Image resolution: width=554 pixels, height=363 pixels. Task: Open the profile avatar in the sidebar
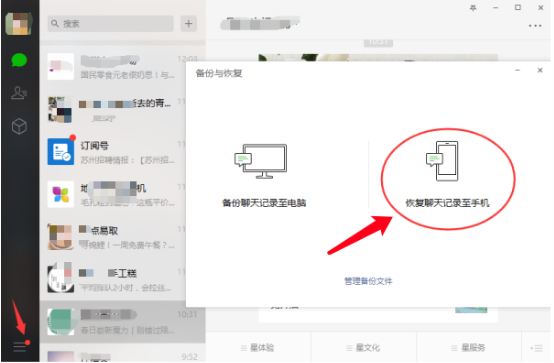[x=19, y=23]
